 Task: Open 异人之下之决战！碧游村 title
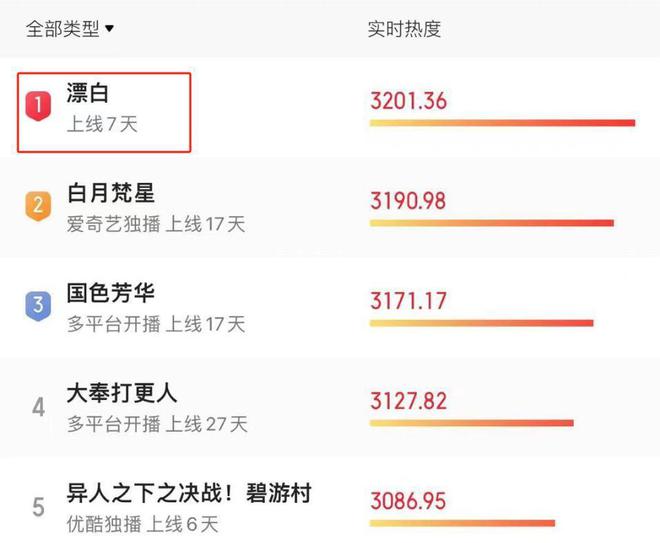point(189,493)
